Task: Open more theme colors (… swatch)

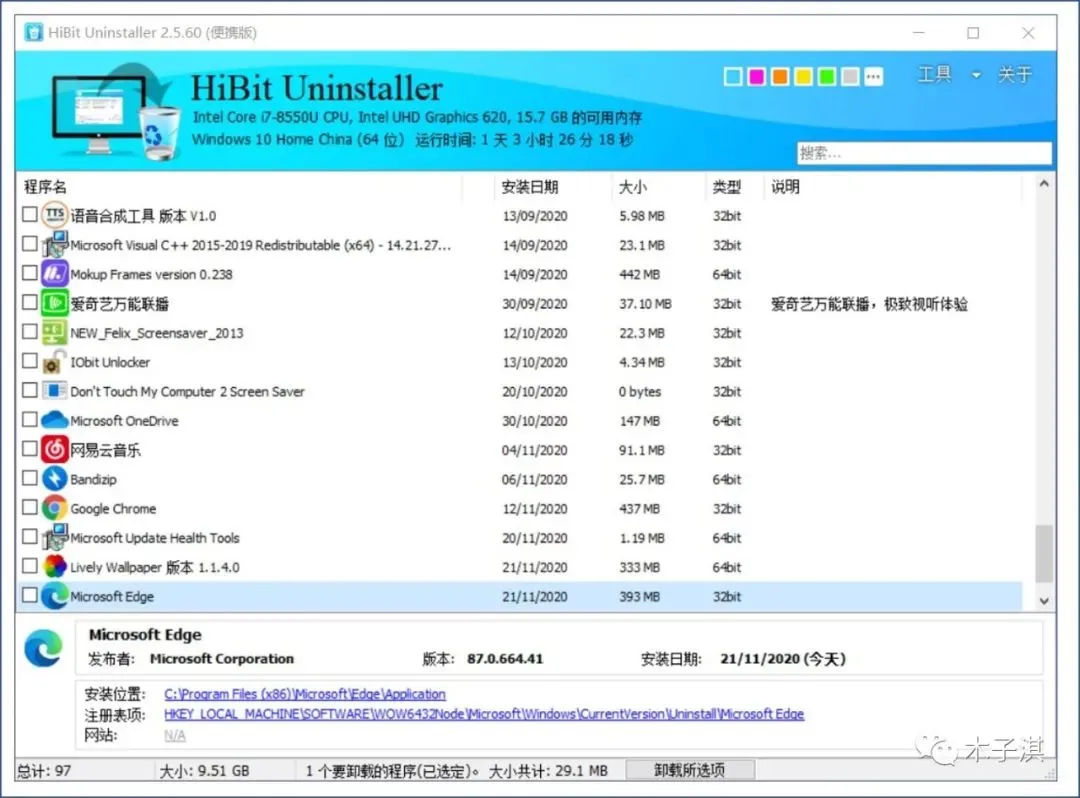Action: click(873, 76)
